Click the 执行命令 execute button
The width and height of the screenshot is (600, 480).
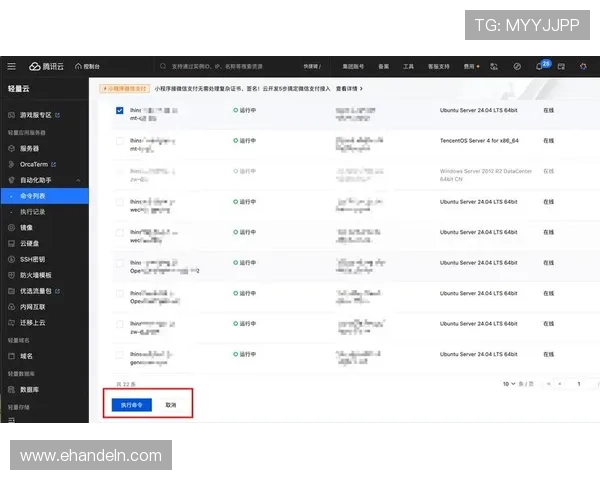[x=131, y=405]
